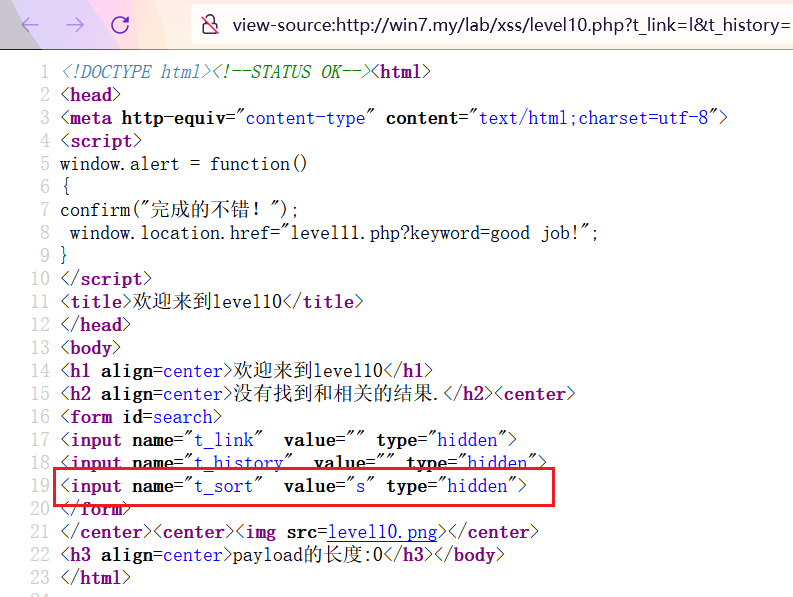Reload the page with the refresh icon
The image size is (793, 597).
[120, 25]
